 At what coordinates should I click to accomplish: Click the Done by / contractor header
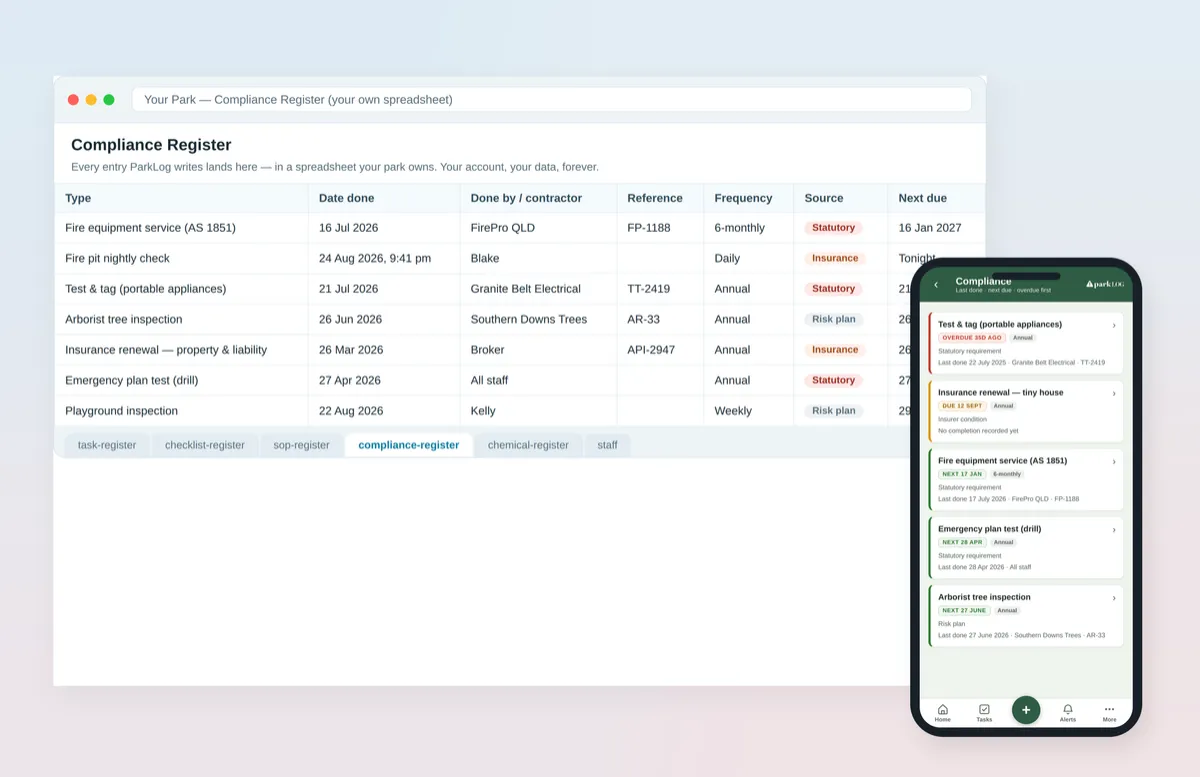coord(538,198)
